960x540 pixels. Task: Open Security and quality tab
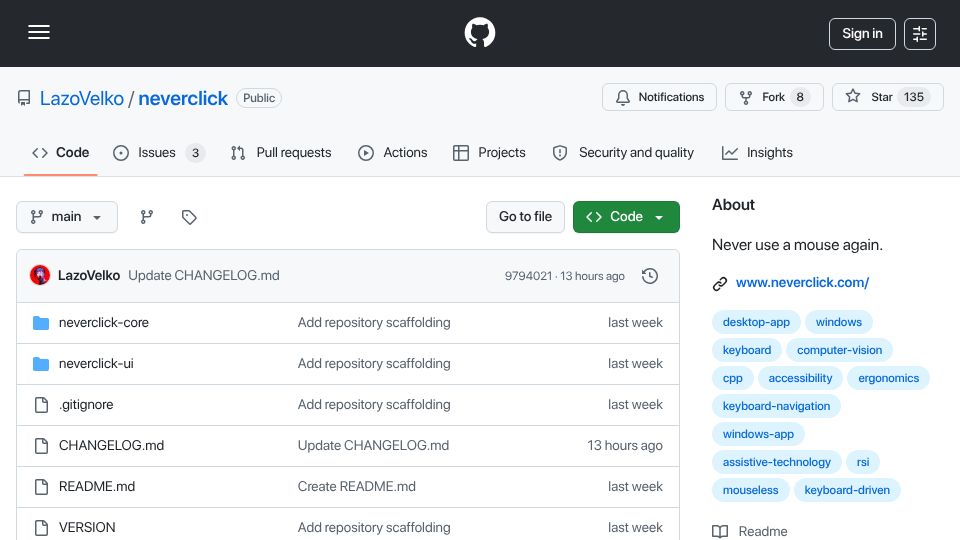coord(623,152)
